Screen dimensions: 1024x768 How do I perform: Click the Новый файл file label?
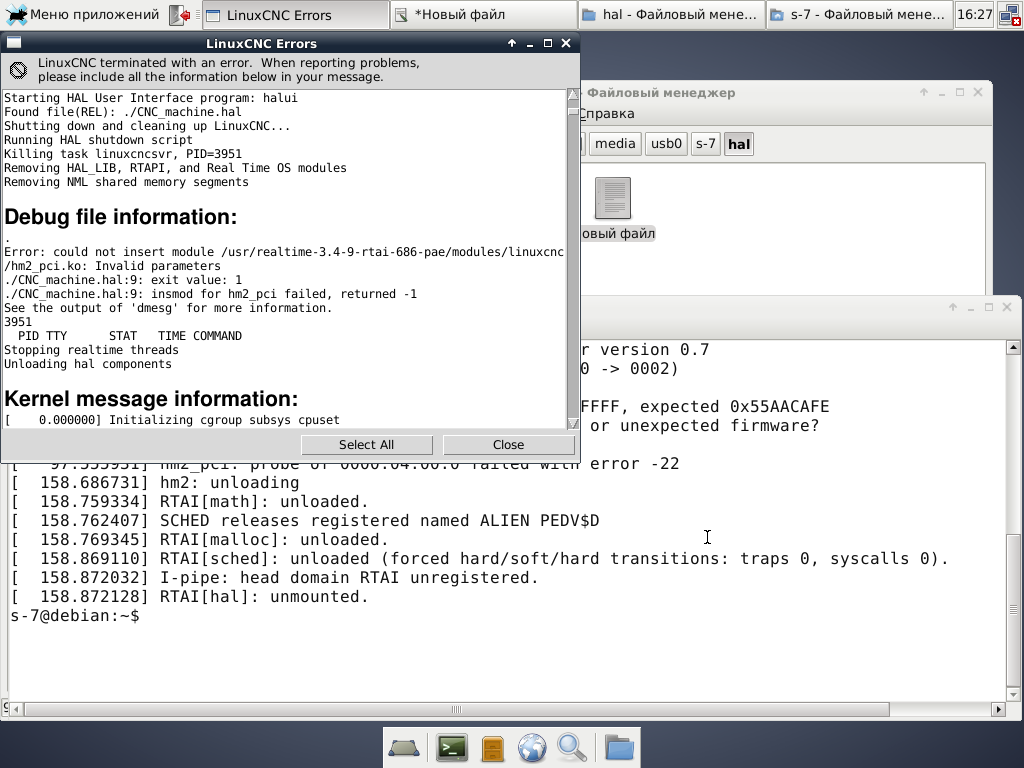pos(618,234)
